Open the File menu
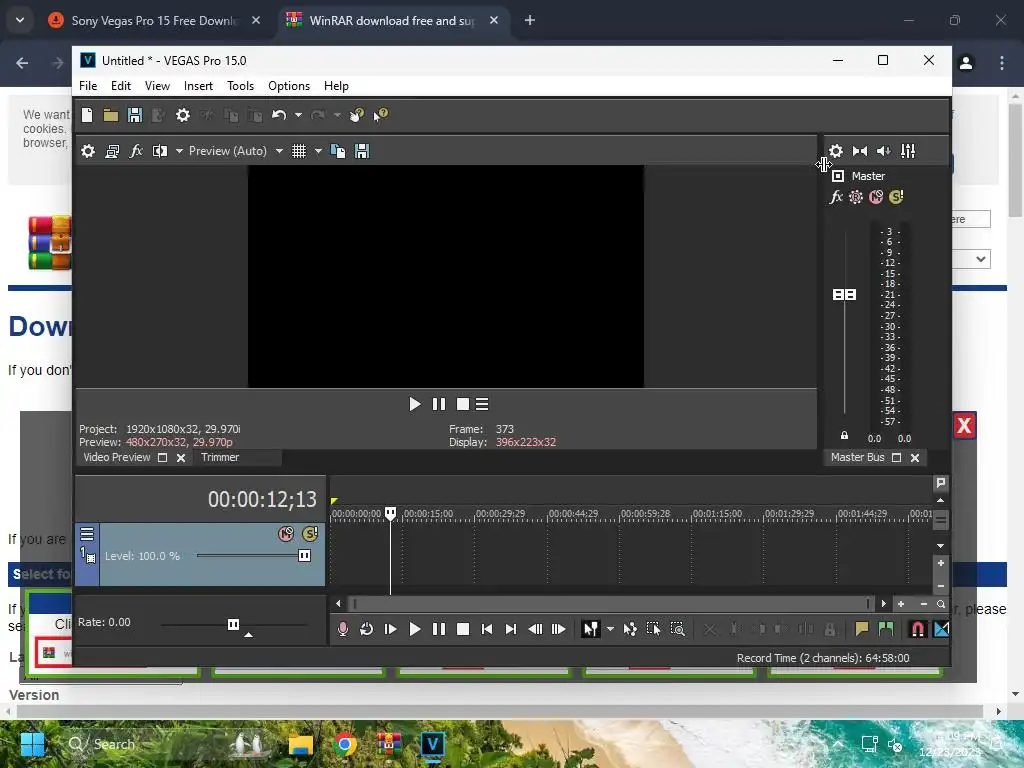 click(88, 86)
